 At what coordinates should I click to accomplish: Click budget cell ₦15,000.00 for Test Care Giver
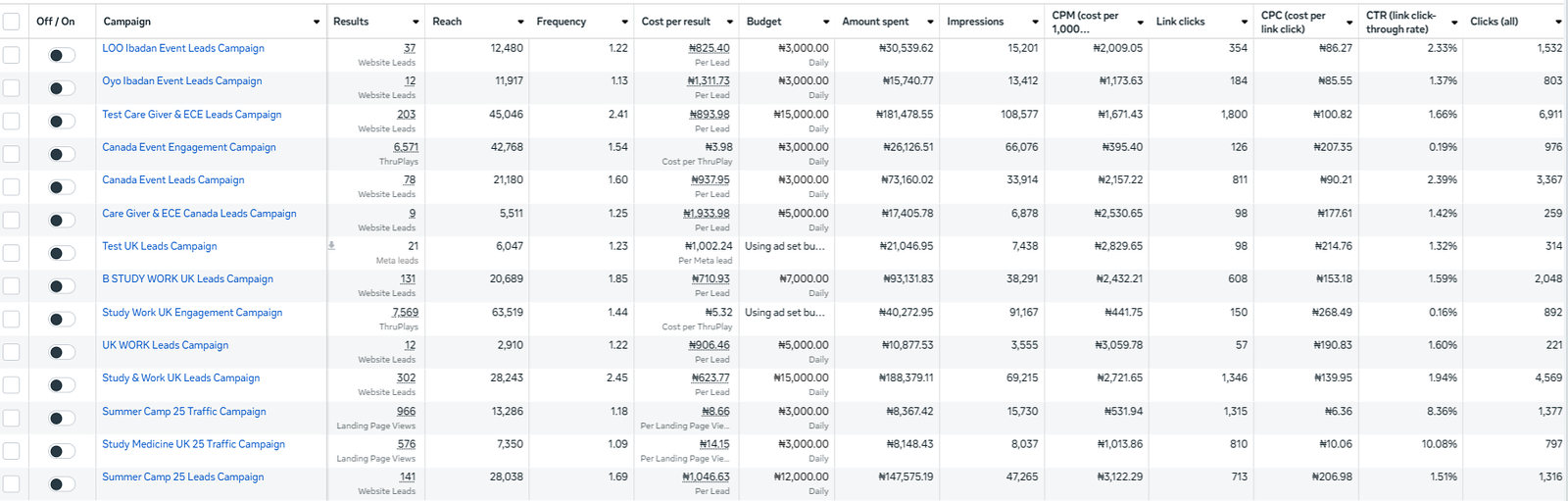(x=801, y=115)
